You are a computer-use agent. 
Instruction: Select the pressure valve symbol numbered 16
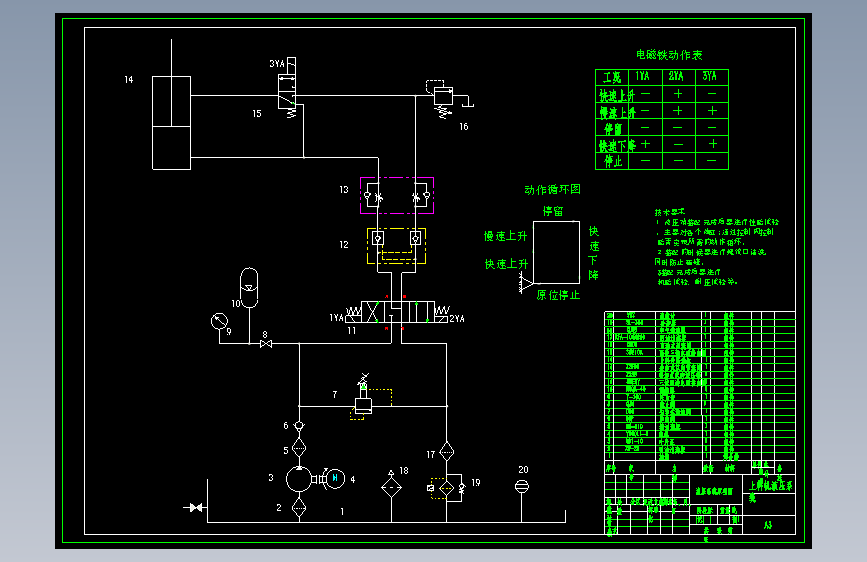coord(445,100)
